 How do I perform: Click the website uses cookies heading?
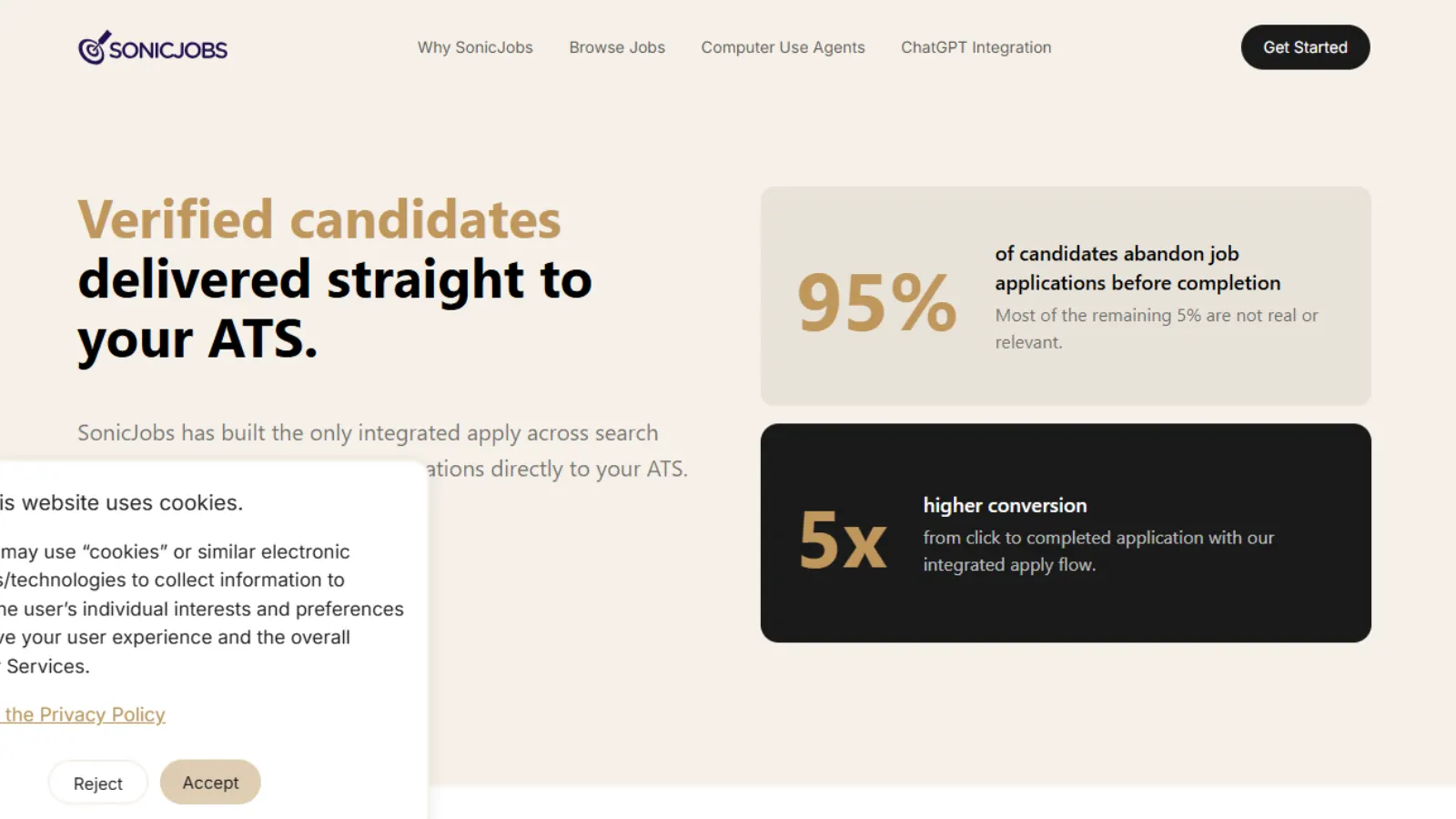tap(125, 501)
